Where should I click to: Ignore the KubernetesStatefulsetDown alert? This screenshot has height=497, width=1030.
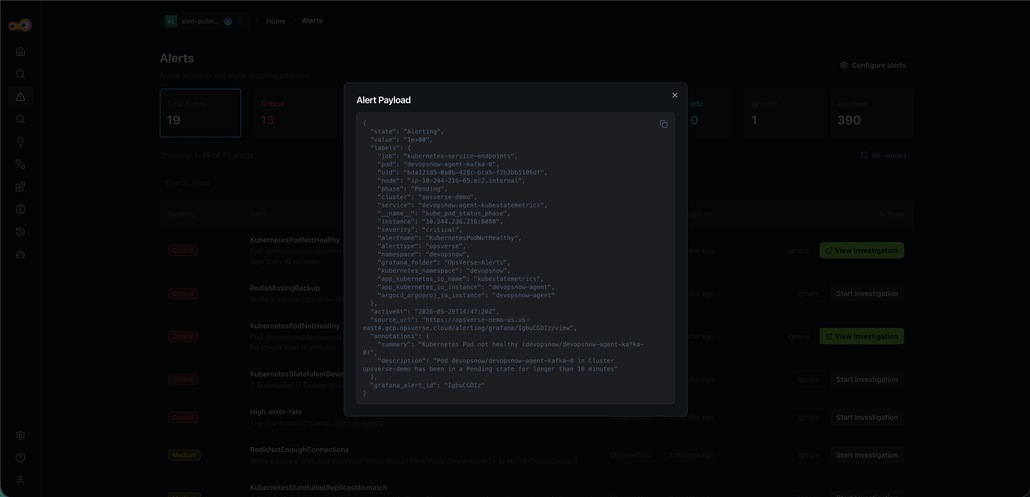point(808,379)
